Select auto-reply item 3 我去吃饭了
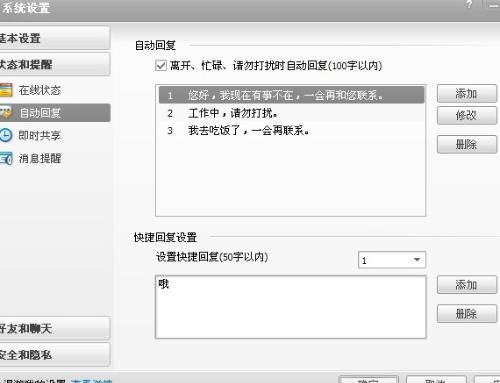The image size is (500, 383). tap(291, 130)
